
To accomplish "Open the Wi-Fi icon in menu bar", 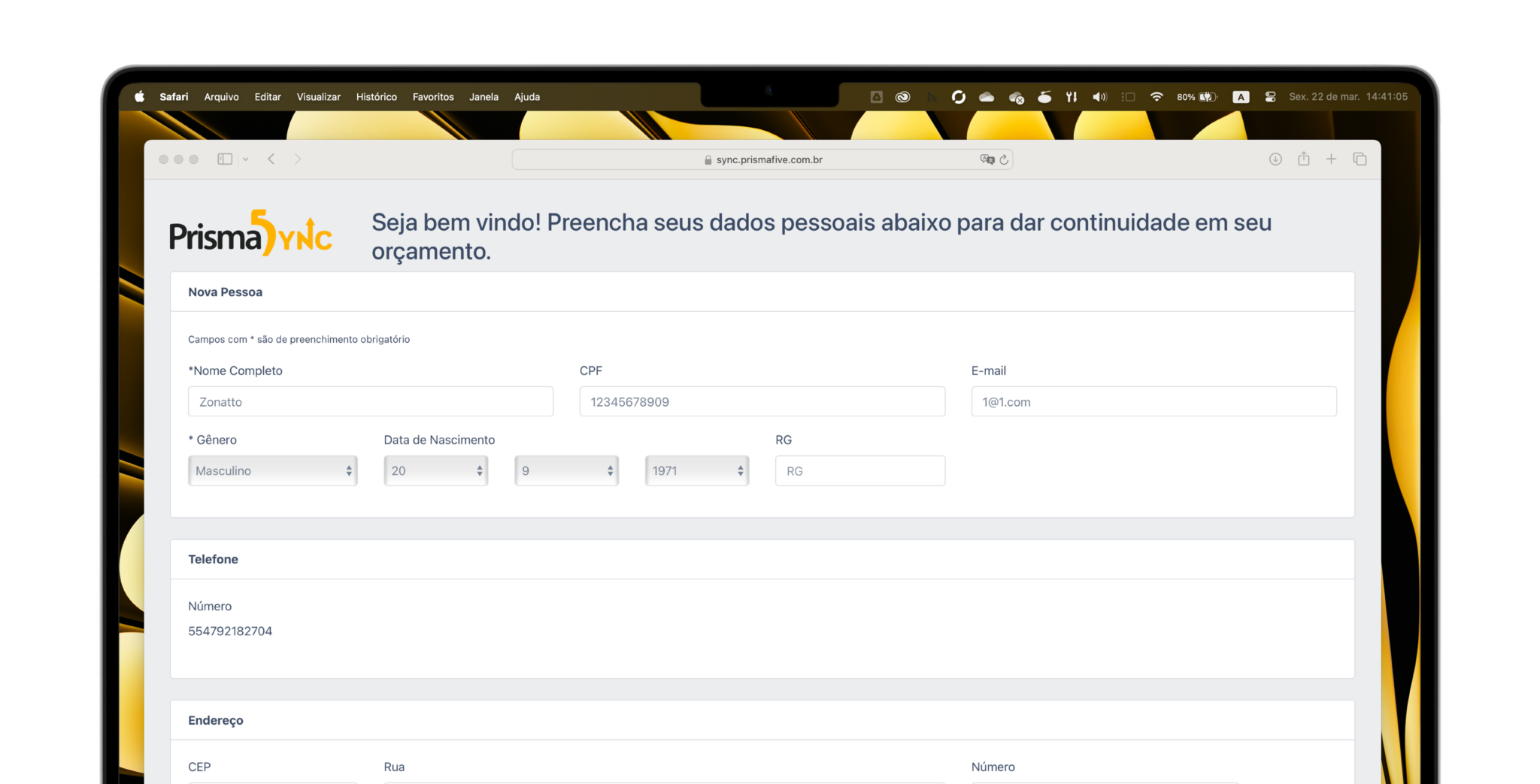I will tap(1157, 96).
